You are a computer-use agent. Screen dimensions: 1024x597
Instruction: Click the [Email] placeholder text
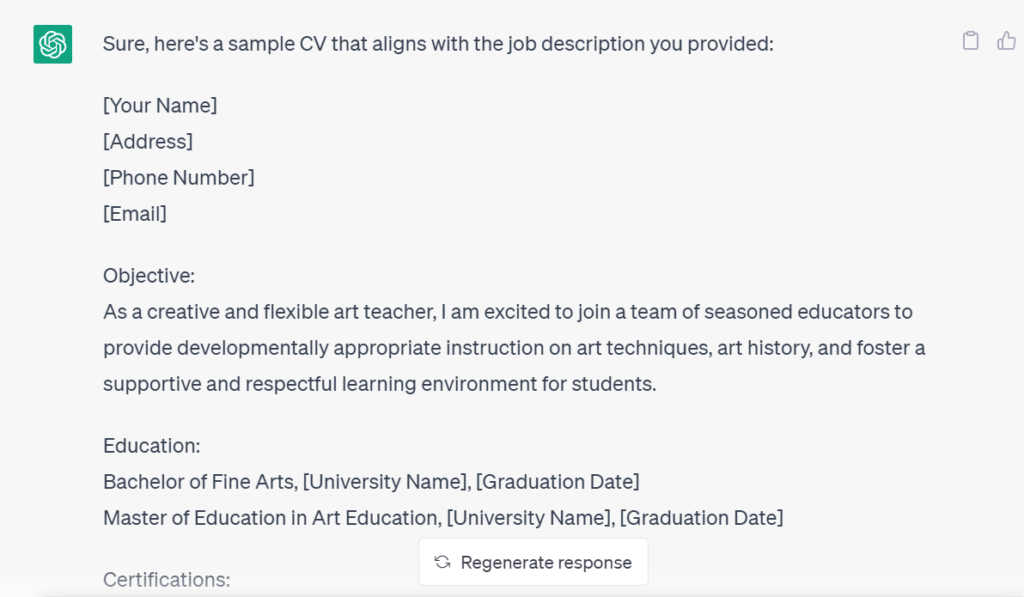(135, 213)
